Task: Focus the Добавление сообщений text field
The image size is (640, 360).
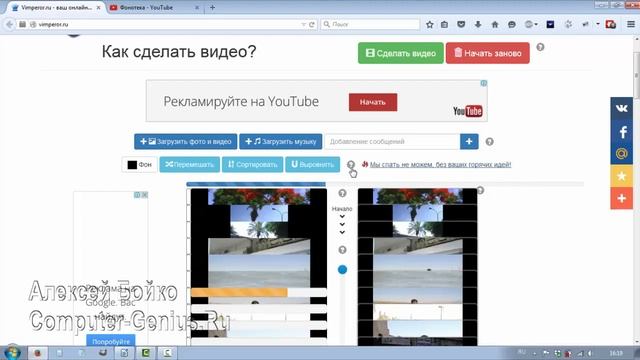Action: tap(392, 142)
